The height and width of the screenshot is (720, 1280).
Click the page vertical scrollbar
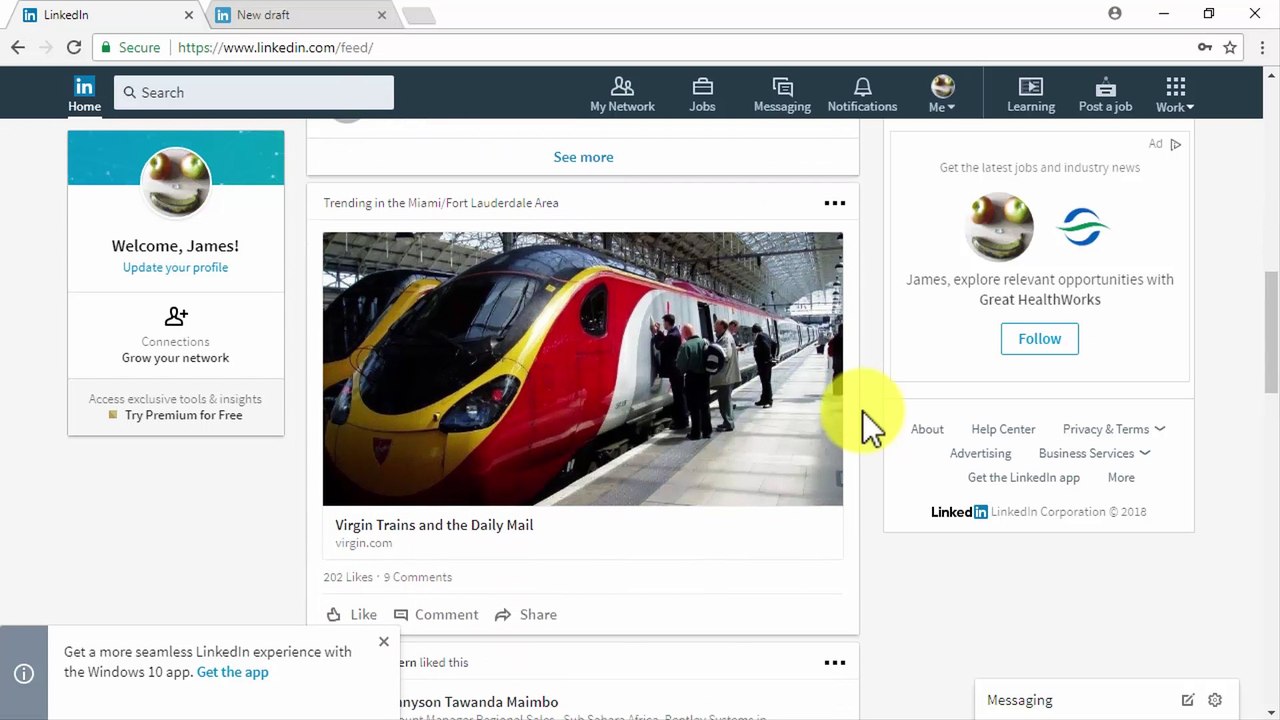(x=1271, y=332)
